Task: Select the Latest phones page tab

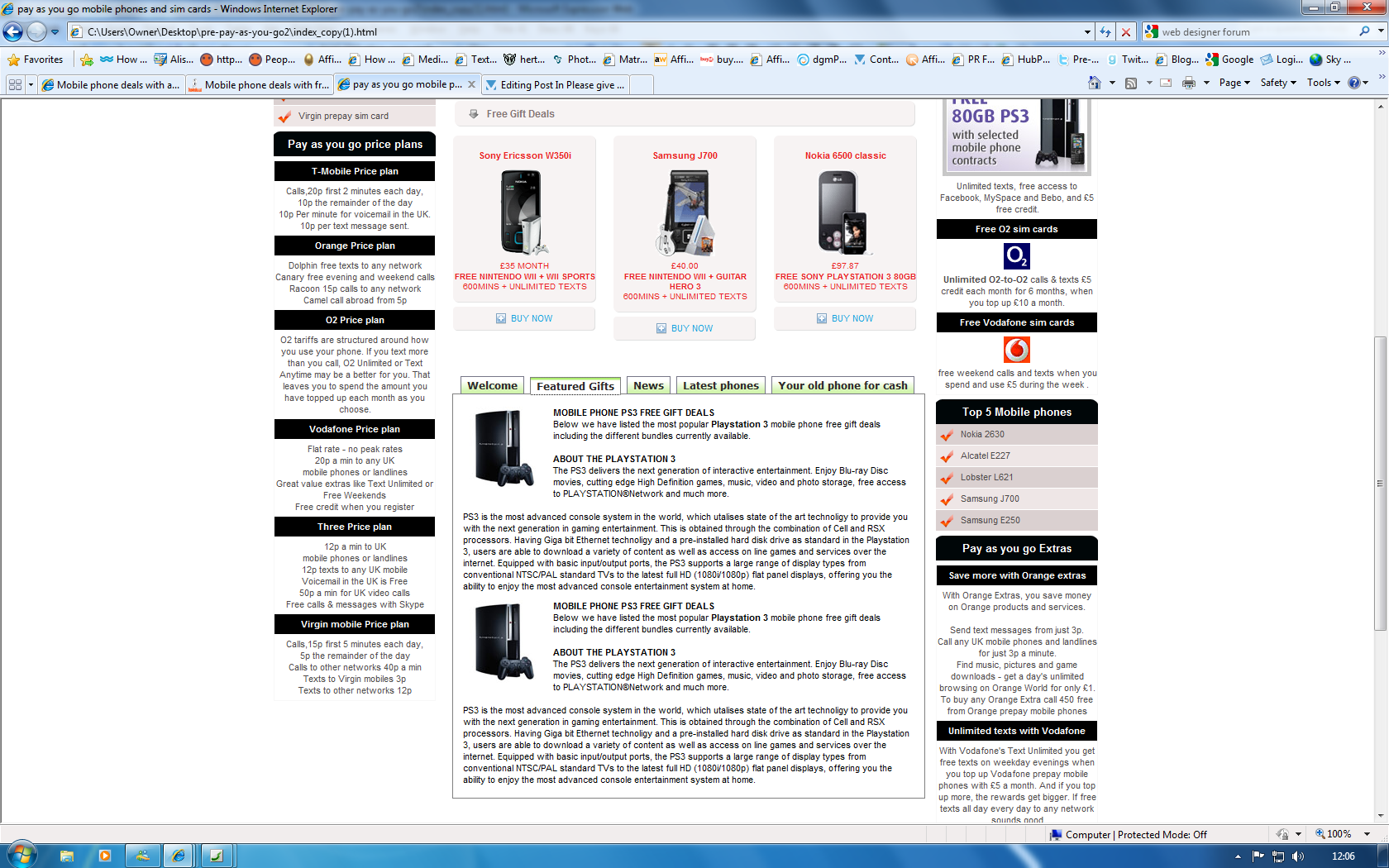Action: pyautogui.click(x=720, y=385)
